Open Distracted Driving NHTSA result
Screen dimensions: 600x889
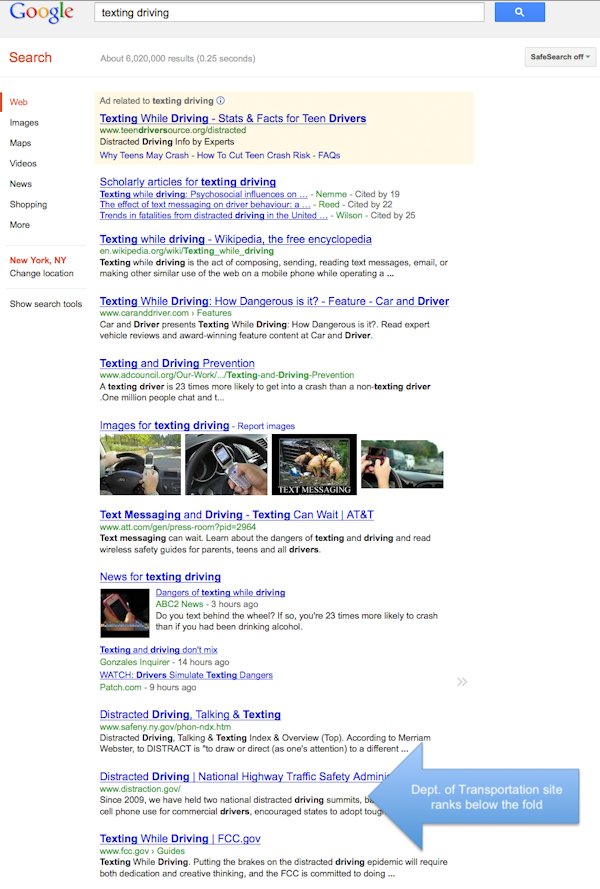pyautogui.click(x=246, y=777)
